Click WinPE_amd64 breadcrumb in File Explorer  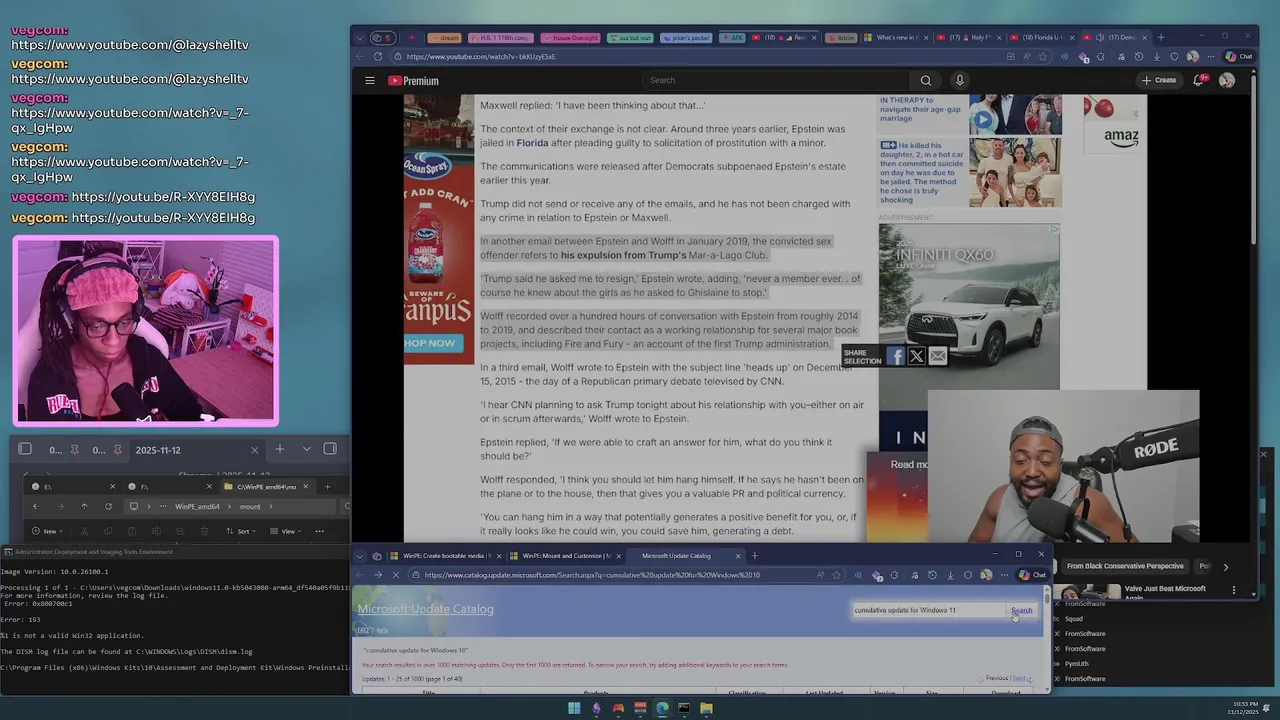(197, 506)
